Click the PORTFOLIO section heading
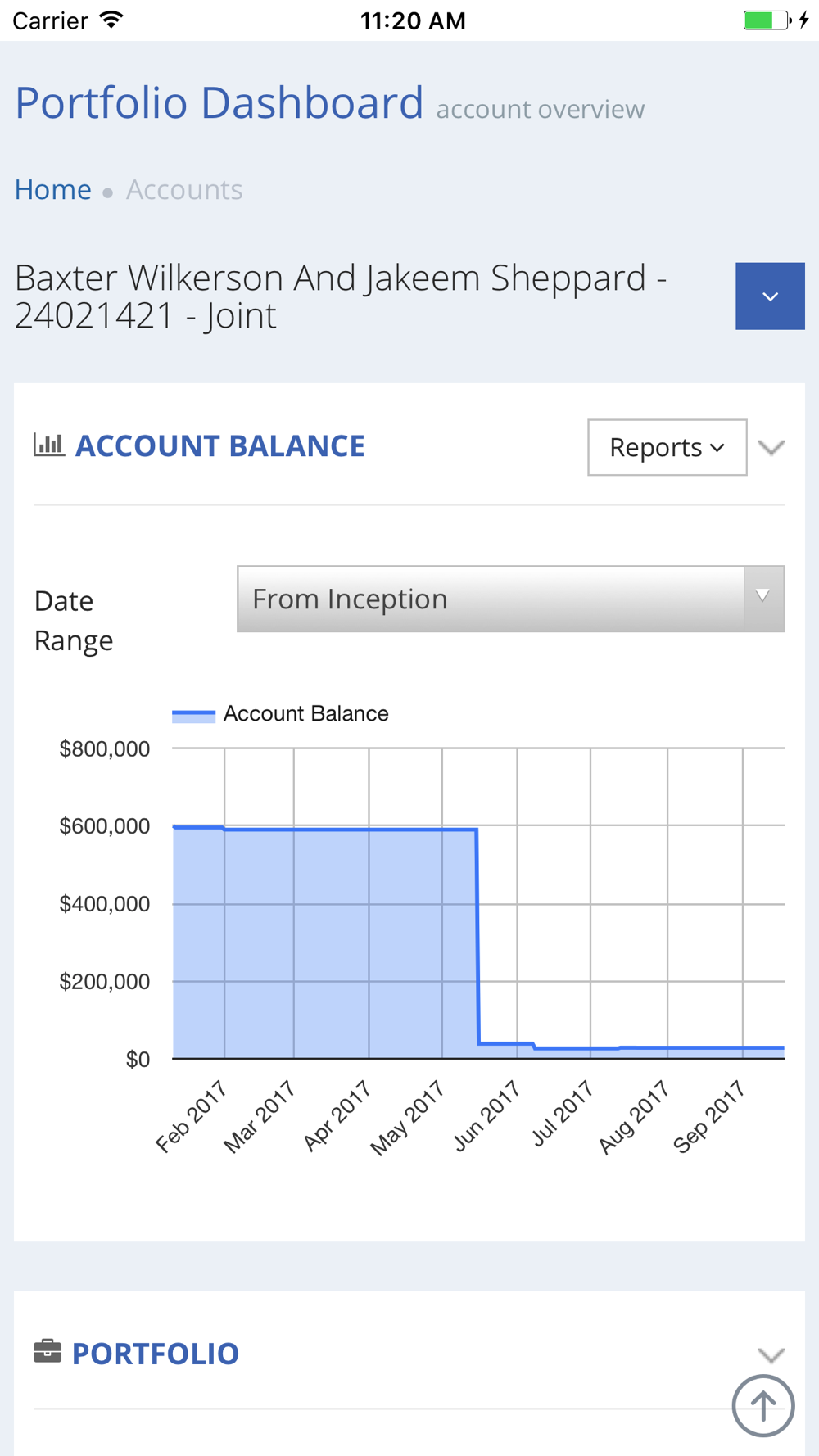This screenshot has height=1456, width=819. tap(156, 1354)
